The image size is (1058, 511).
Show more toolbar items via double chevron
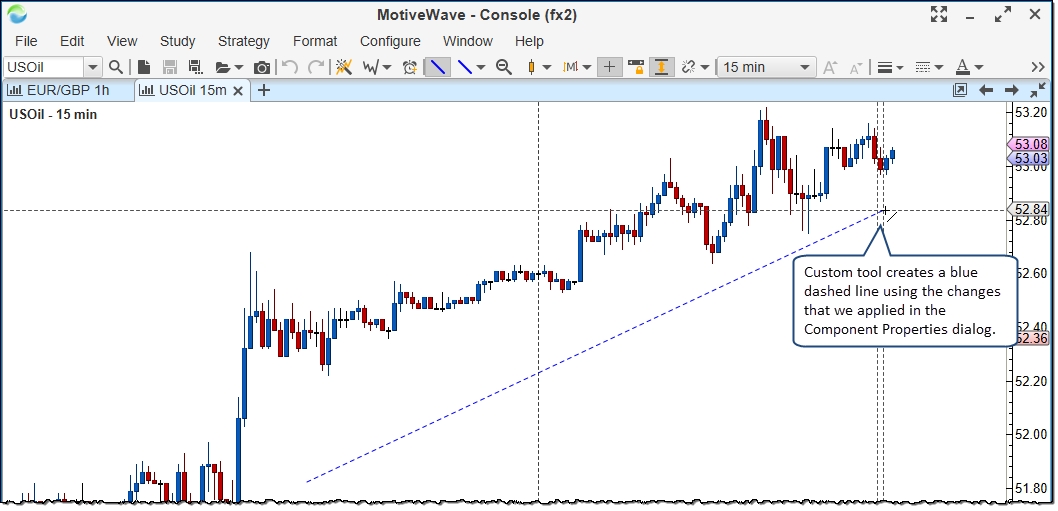coord(1038,67)
